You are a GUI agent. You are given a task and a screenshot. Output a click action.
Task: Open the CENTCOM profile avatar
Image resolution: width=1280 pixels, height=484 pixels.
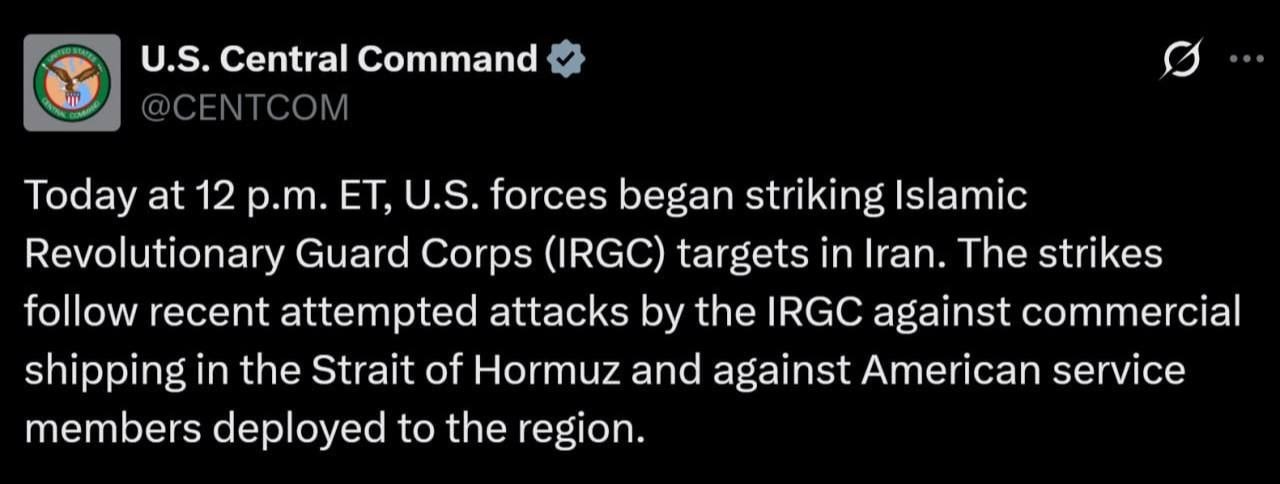72,82
